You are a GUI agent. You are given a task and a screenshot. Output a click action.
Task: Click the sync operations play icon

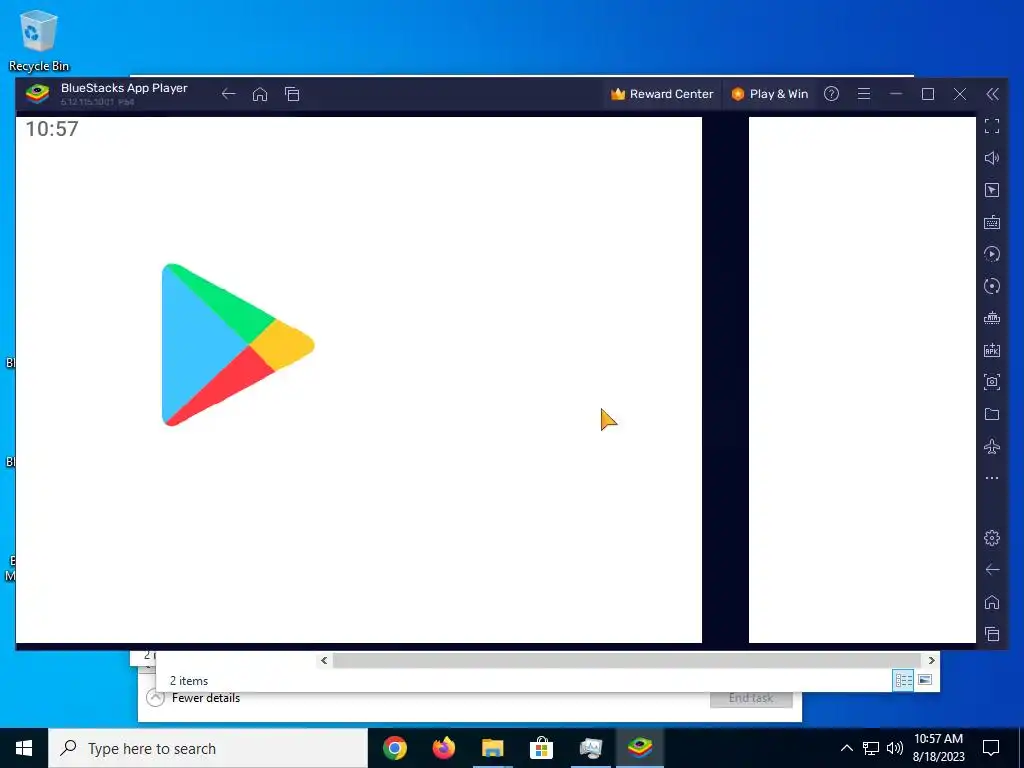(992, 254)
